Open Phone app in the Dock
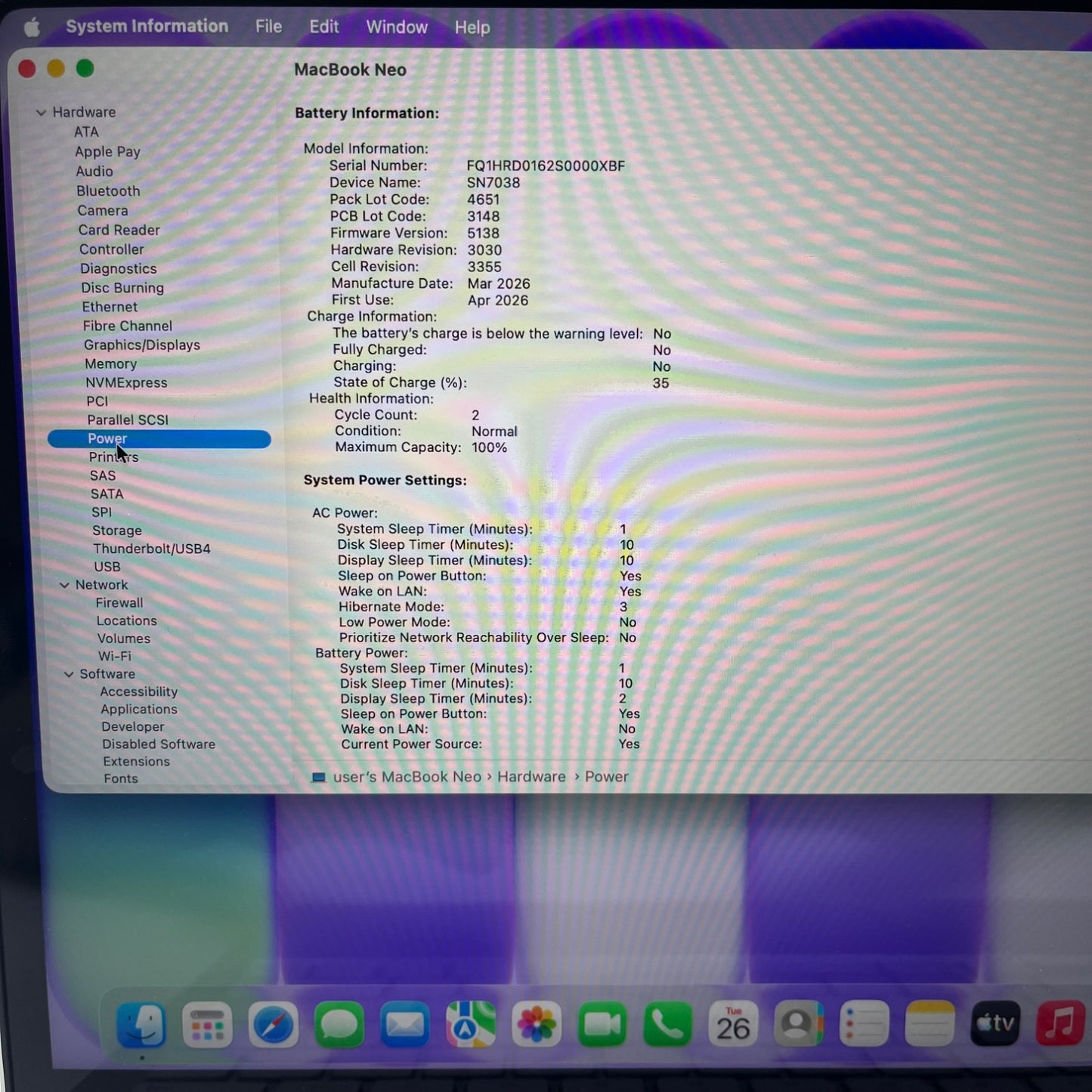Image resolution: width=1092 pixels, height=1092 pixels. tap(667, 1025)
